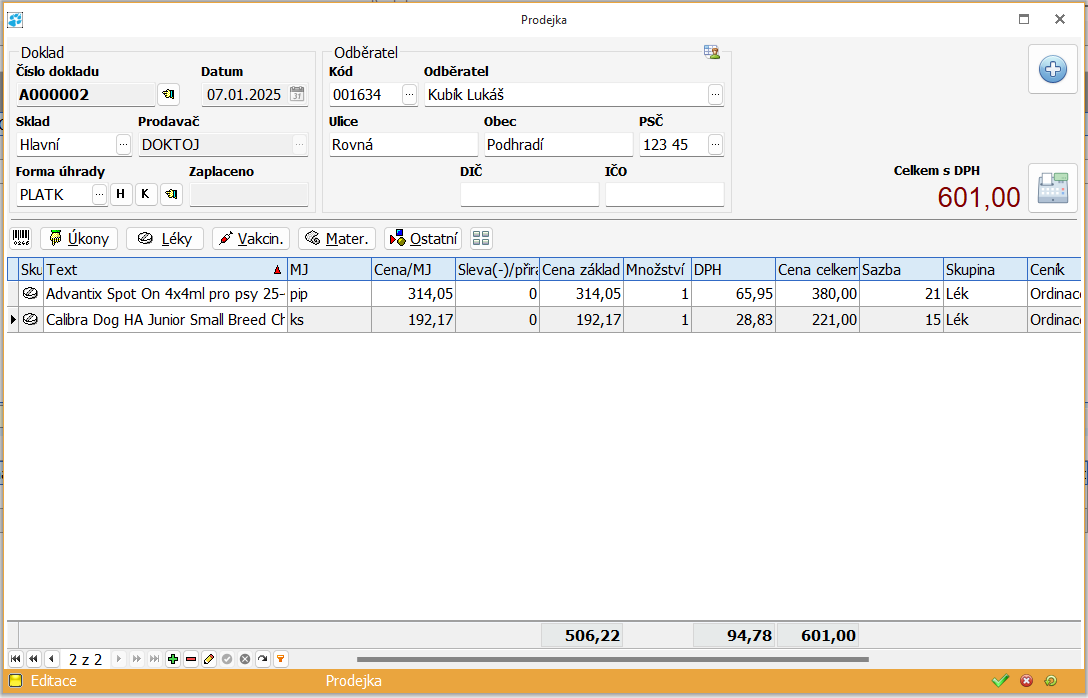Viewport: 1088px width, 698px height.
Task: Go to the next record
Action: tap(119, 659)
